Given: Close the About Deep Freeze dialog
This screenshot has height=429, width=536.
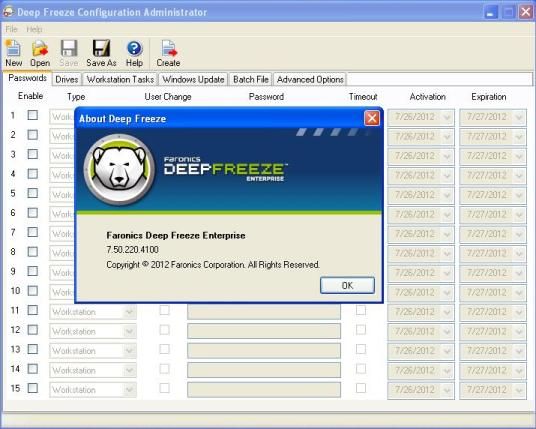Looking at the screenshot, I should point(372,119).
